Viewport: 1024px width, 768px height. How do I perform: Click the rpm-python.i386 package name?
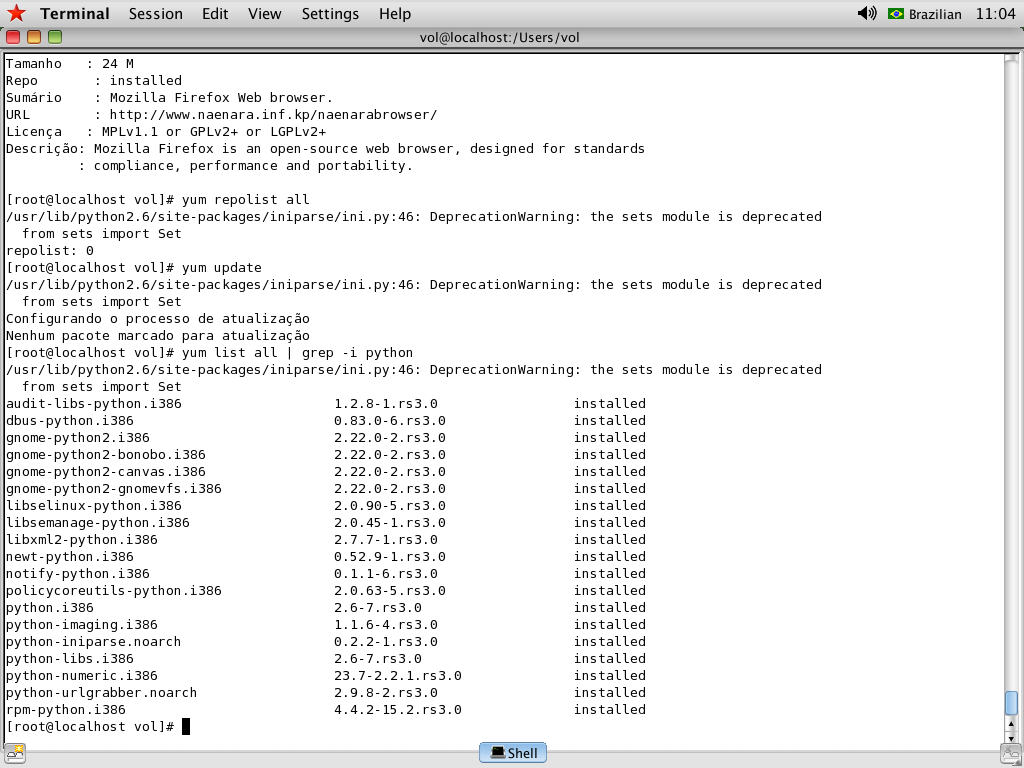coord(66,709)
